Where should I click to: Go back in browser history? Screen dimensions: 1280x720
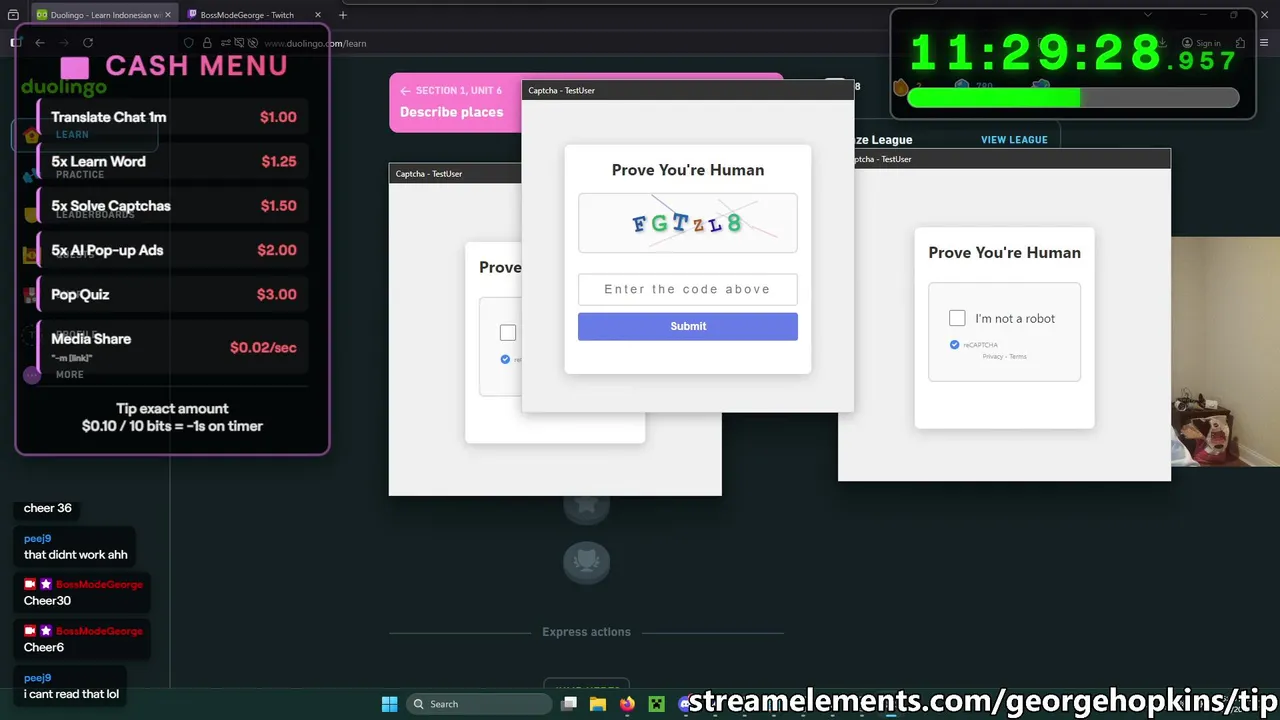coord(40,43)
